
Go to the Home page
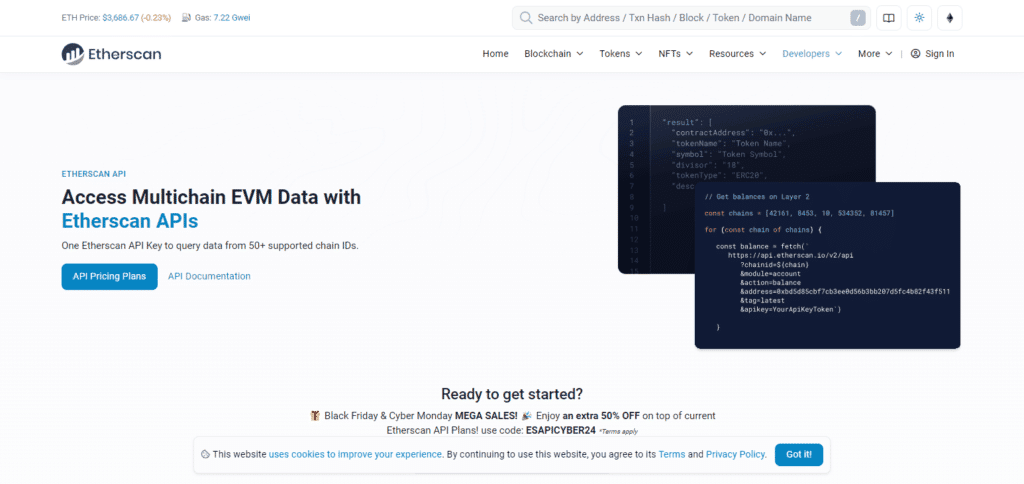(495, 54)
